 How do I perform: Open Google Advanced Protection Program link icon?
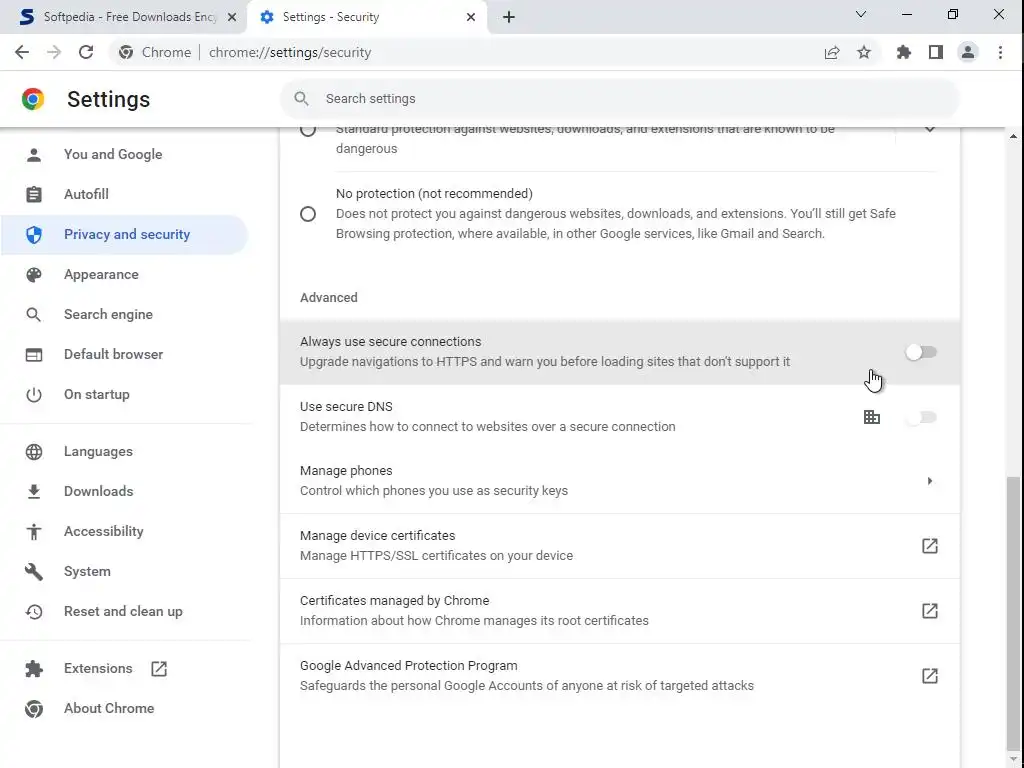930,676
